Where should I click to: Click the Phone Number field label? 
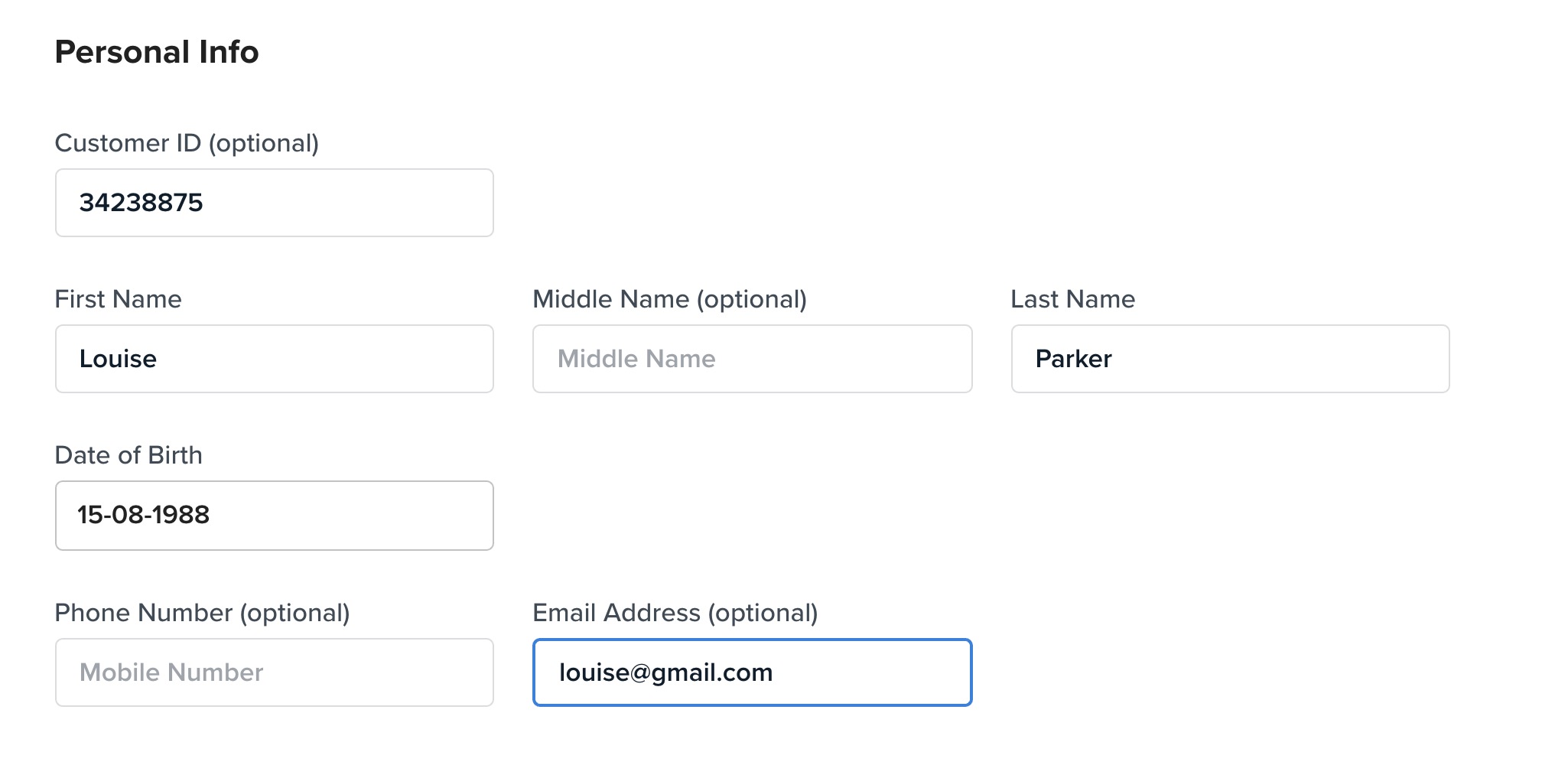pyautogui.click(x=144, y=613)
